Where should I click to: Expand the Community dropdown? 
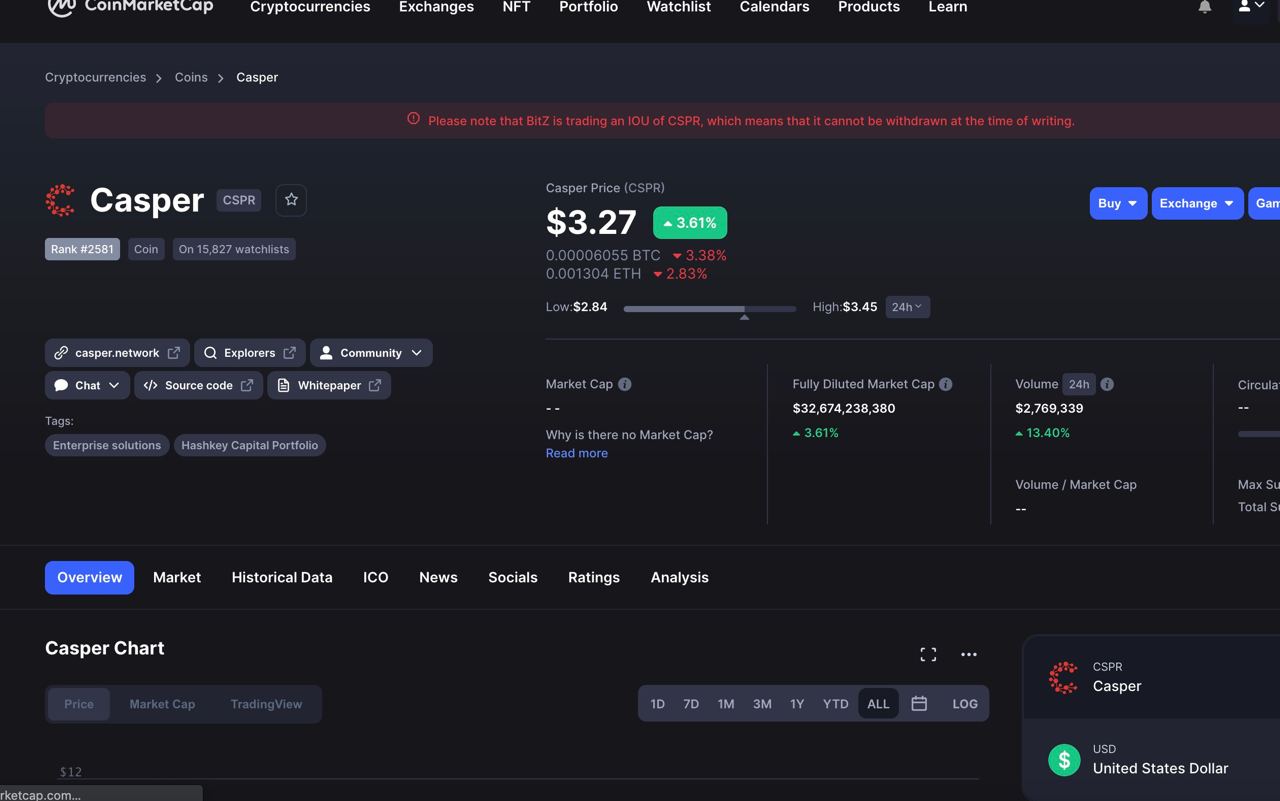[371, 353]
